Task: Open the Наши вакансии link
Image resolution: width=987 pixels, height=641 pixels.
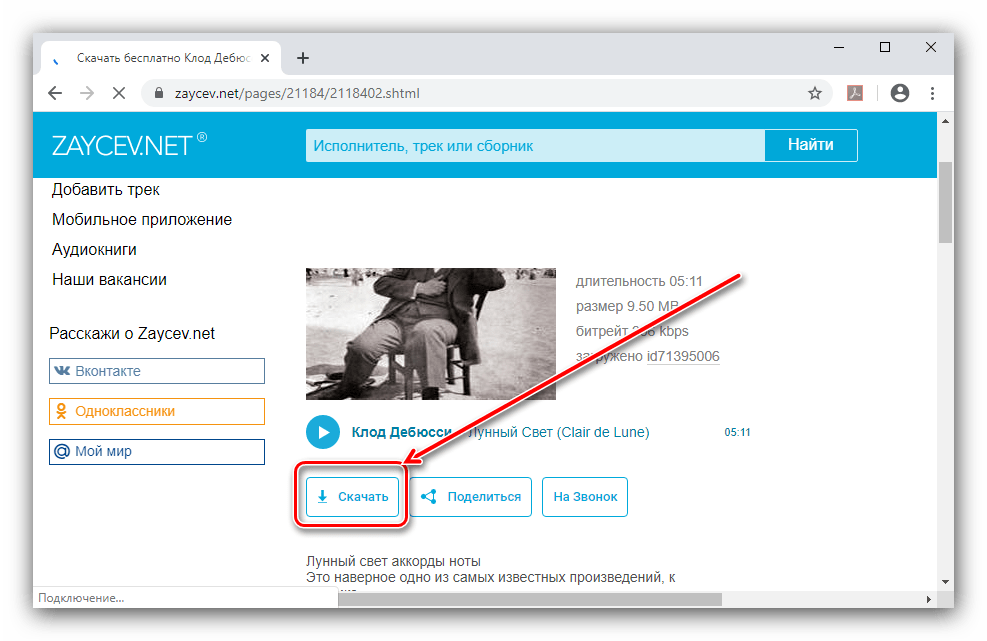Action: click(110, 280)
